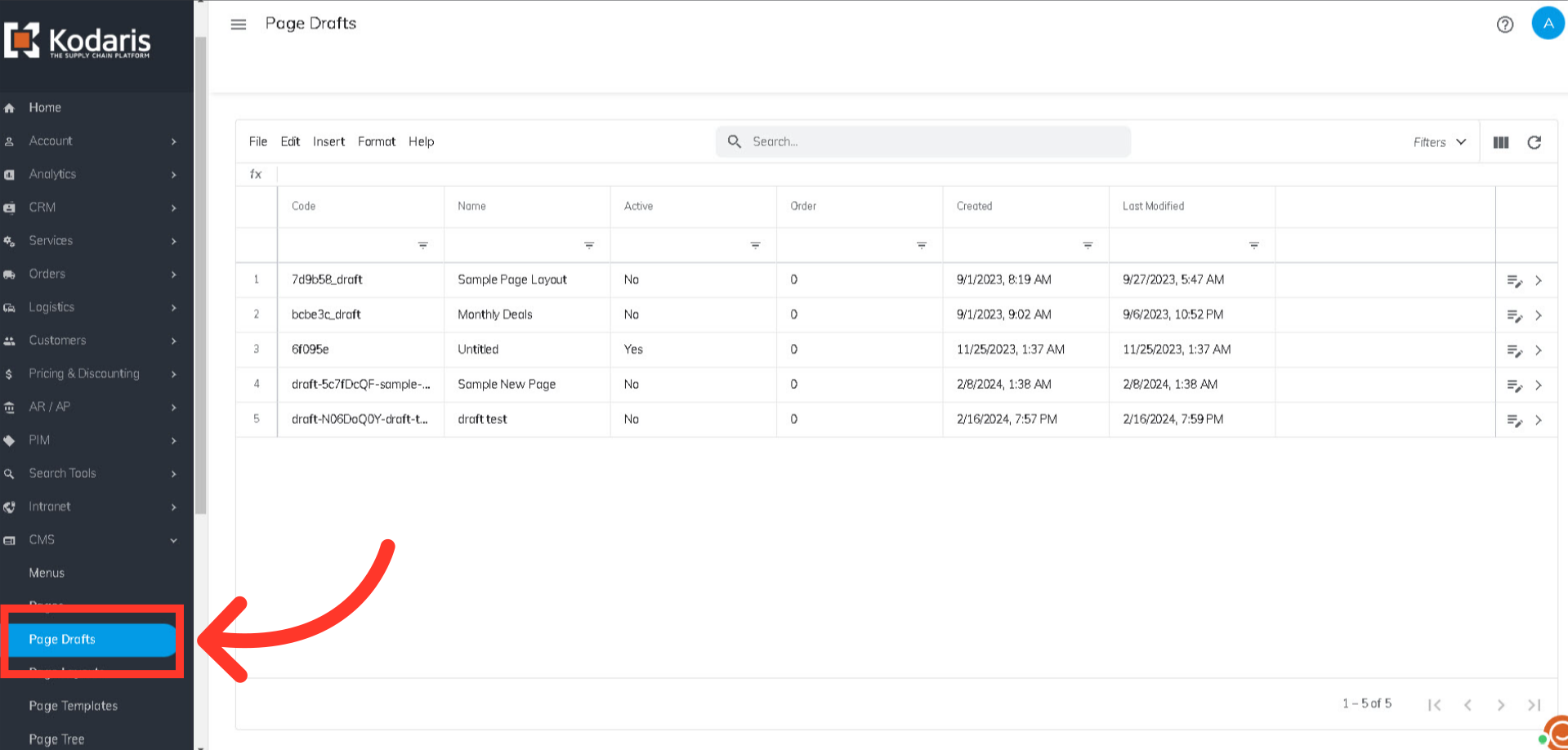This screenshot has width=1568, height=750.
Task: Open the Help menu in the grid toolbar
Action: (x=422, y=141)
